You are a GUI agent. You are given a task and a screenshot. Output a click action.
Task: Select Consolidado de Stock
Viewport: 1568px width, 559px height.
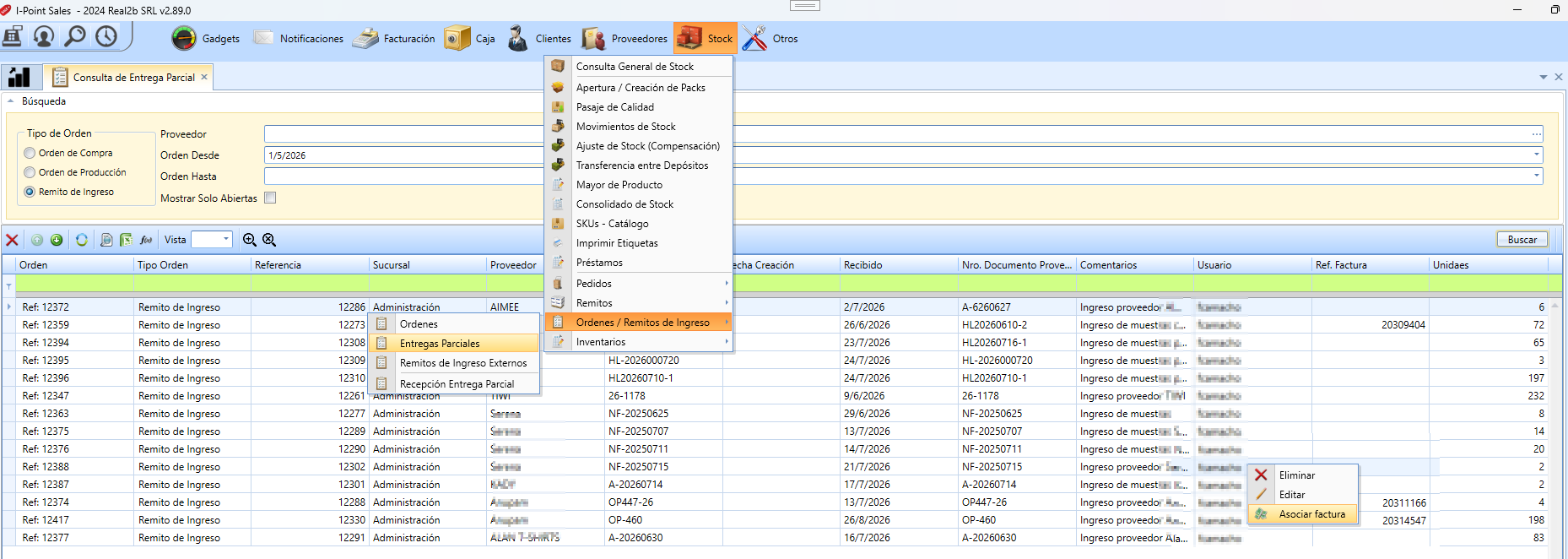click(x=639, y=204)
